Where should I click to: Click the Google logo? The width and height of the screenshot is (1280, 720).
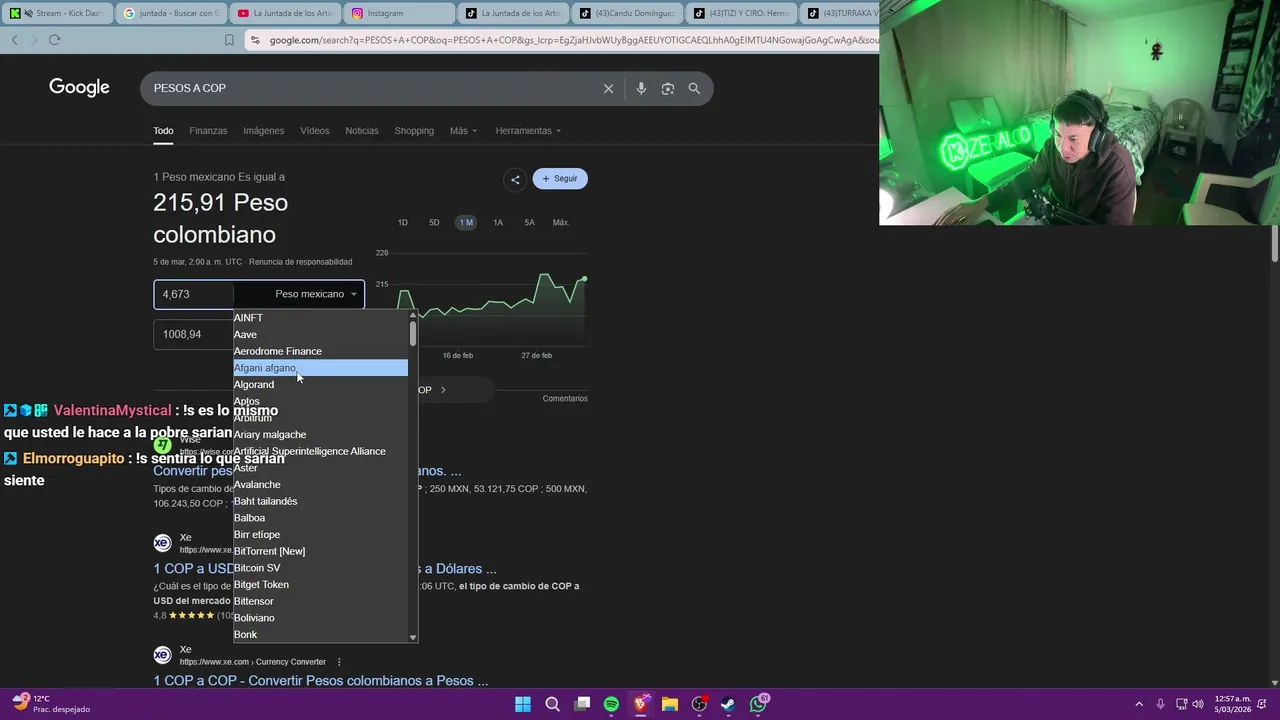79,88
